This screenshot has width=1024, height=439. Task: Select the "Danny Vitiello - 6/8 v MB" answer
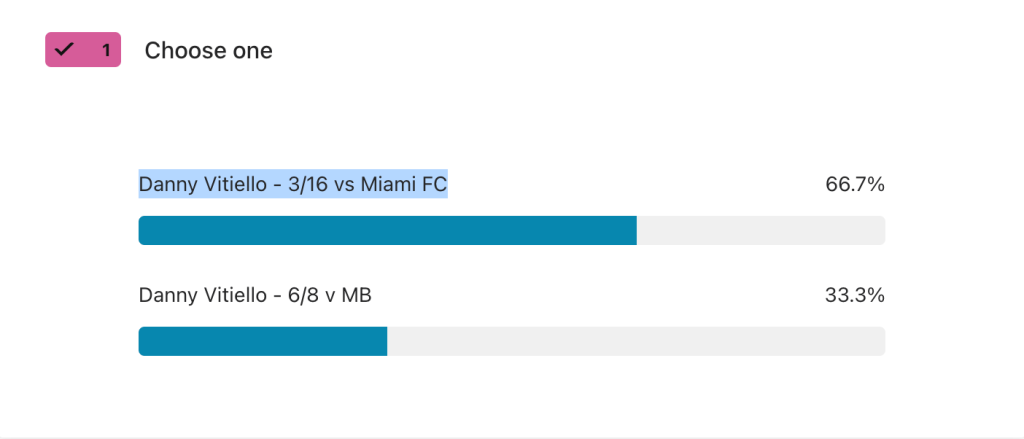(255, 295)
